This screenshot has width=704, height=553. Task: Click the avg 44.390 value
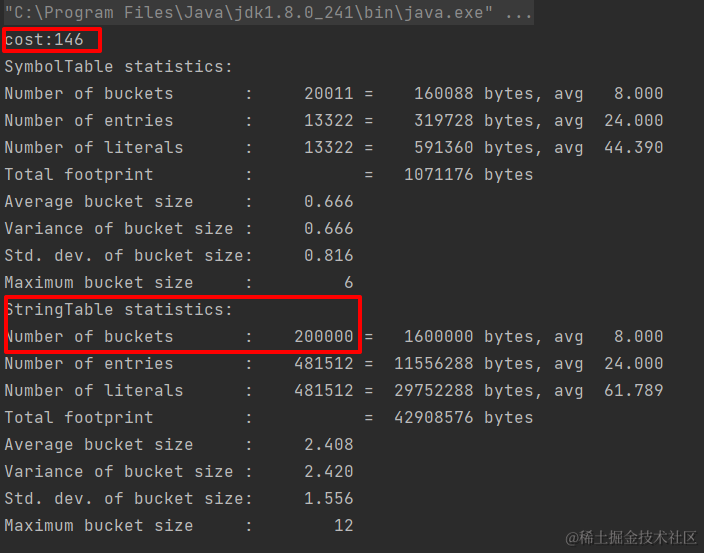click(x=634, y=148)
